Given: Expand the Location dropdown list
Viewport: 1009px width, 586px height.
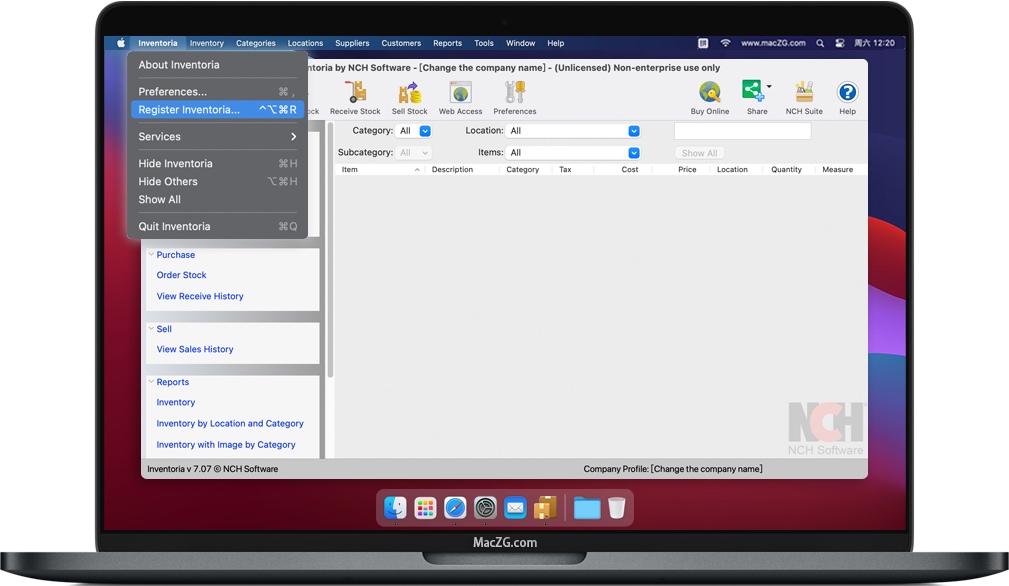Looking at the screenshot, I should [573, 131].
